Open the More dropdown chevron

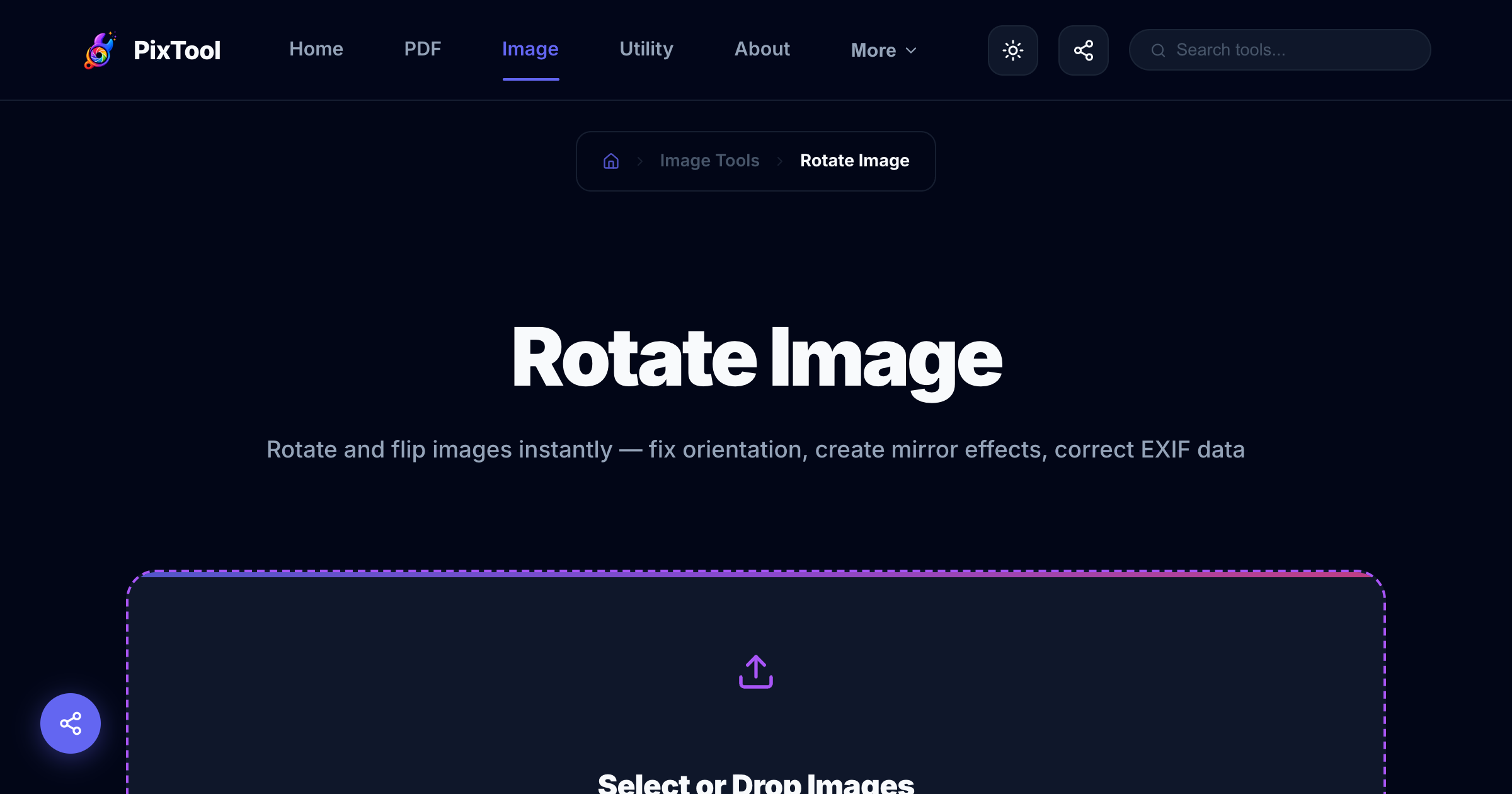pos(912,50)
